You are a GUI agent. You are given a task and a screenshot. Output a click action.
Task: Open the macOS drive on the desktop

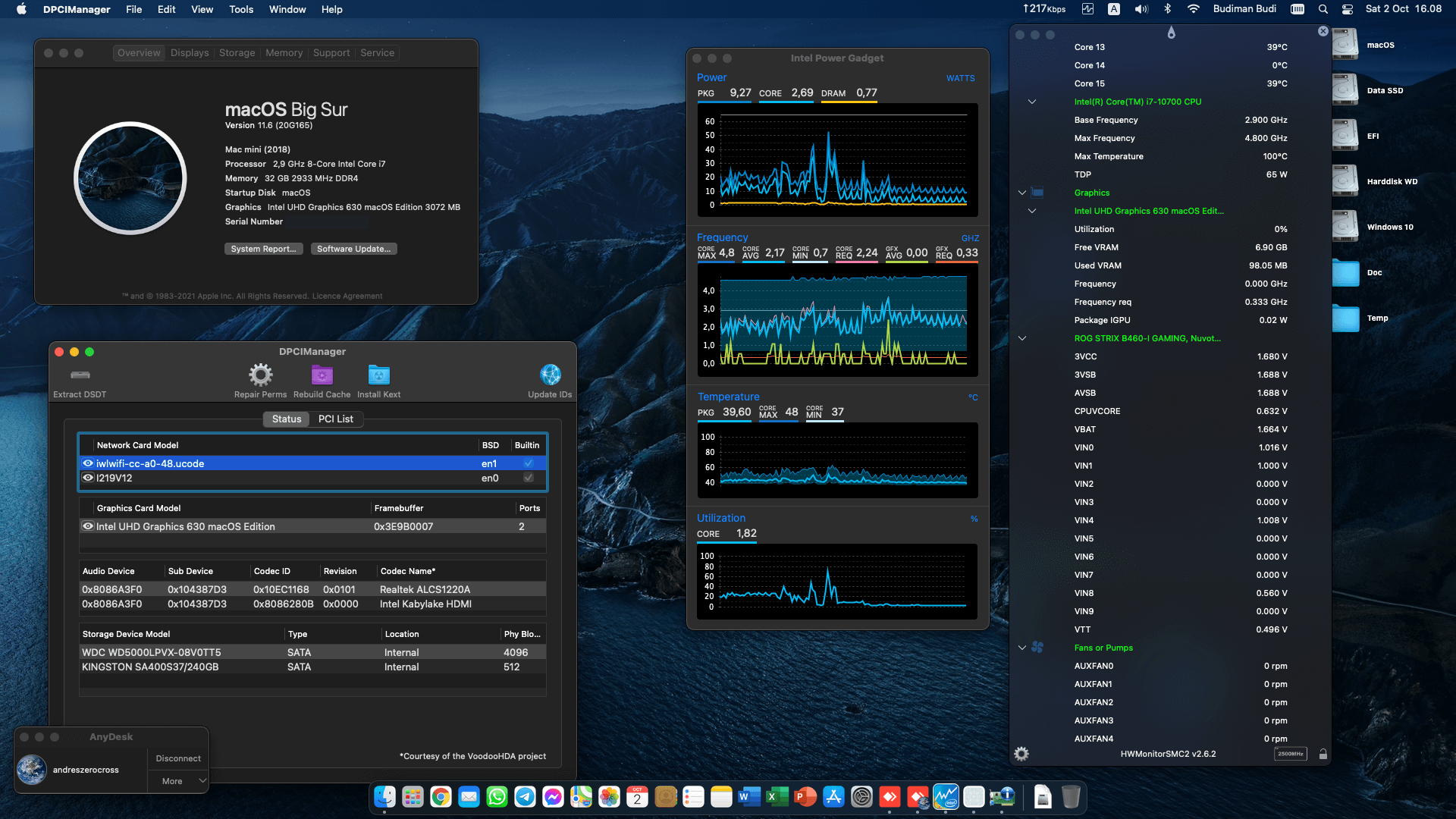tap(1345, 45)
